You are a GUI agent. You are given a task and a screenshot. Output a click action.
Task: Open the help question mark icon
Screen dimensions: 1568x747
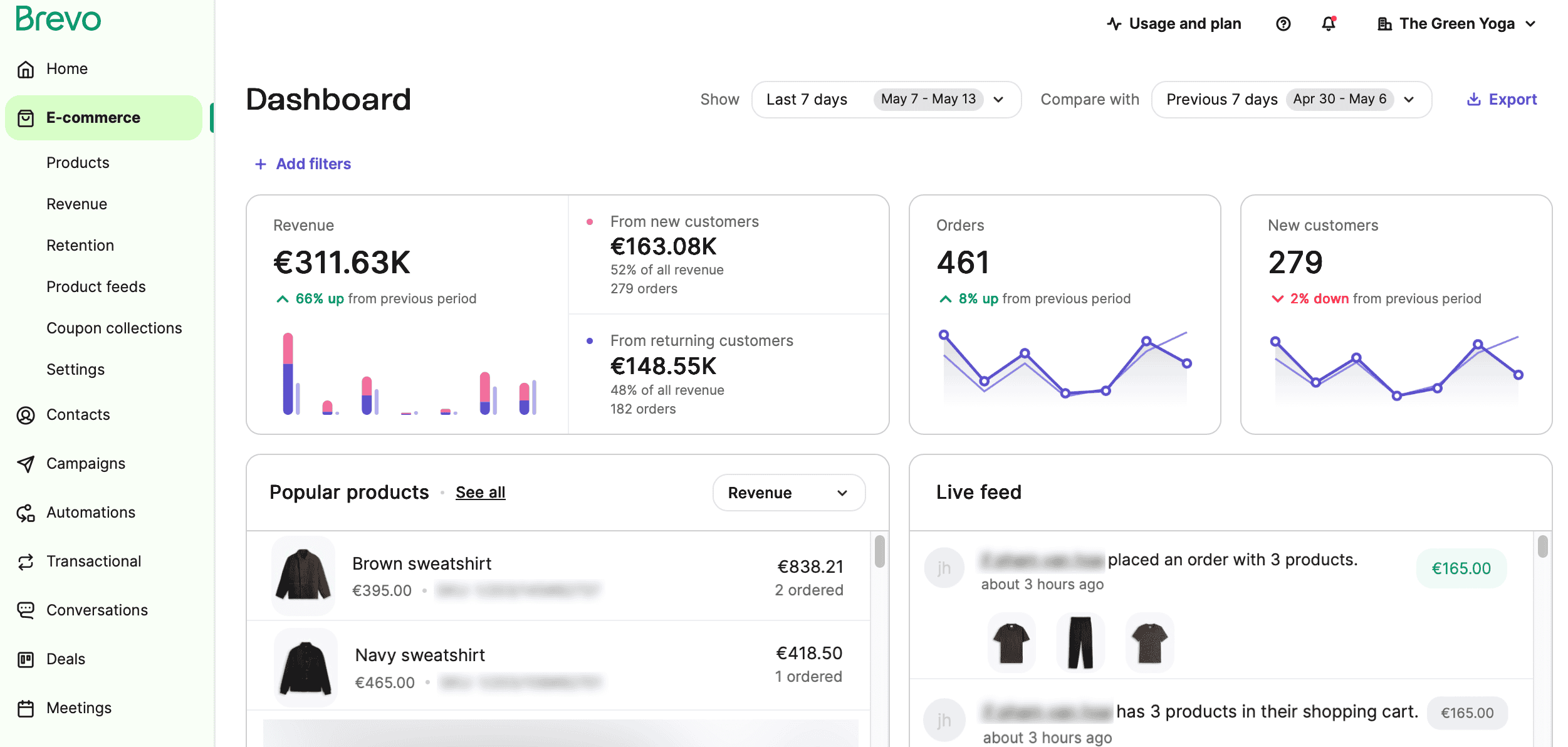[x=1283, y=24]
